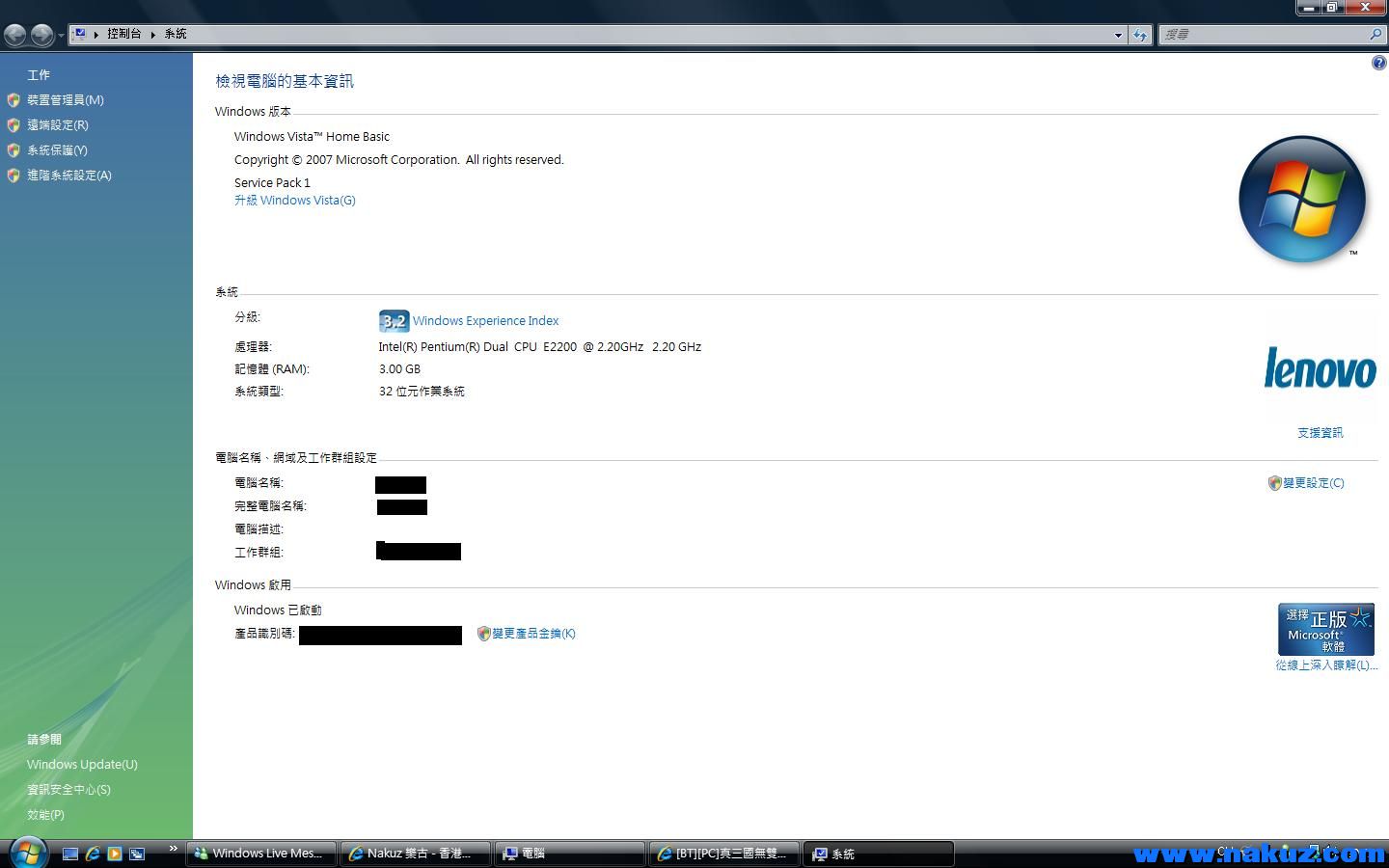This screenshot has width=1389, height=868.
Task: Open the 從線上深入瞭解(L) link
Action: 1326,665
